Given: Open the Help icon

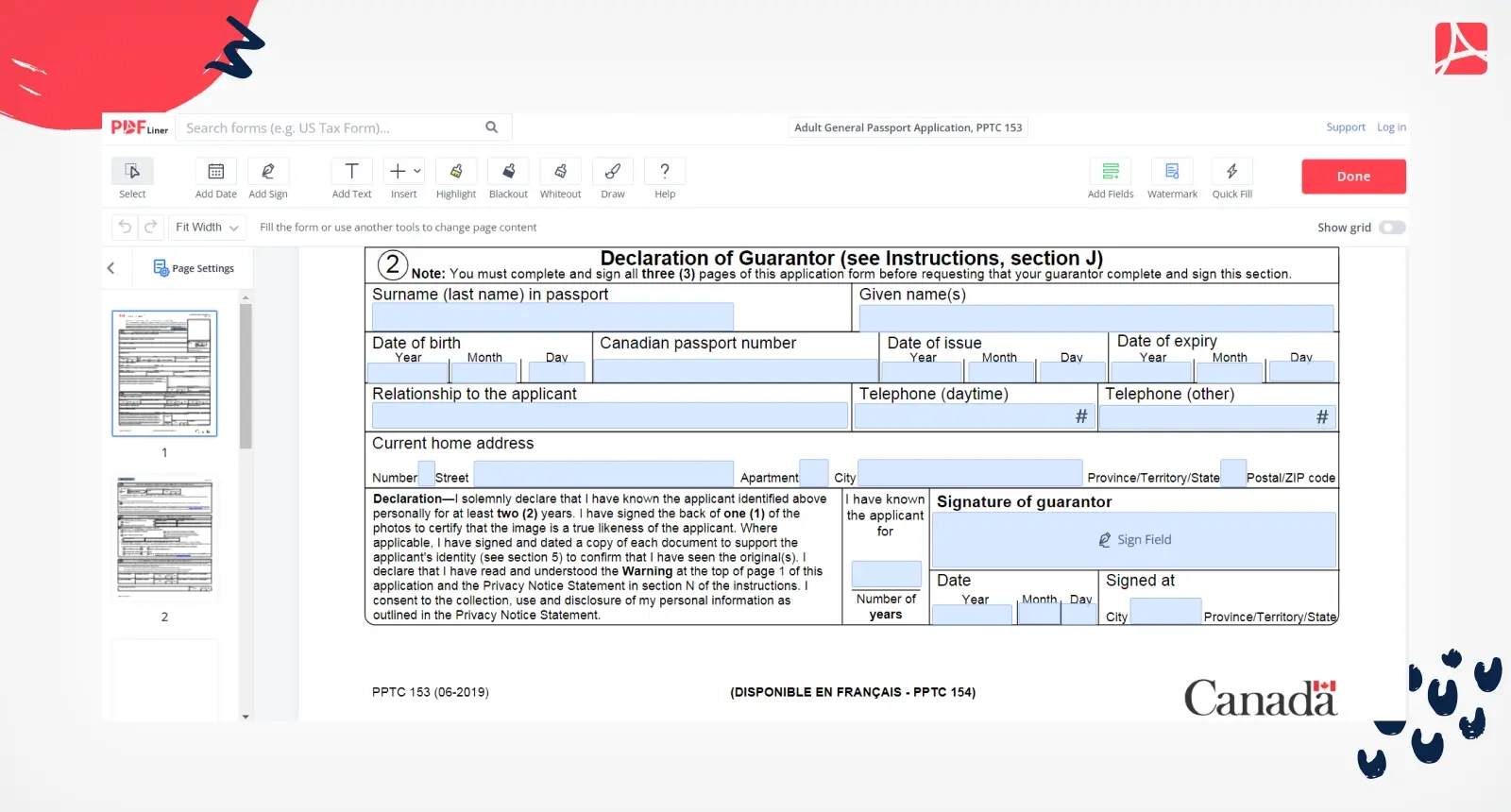Looking at the screenshot, I should click(x=665, y=171).
